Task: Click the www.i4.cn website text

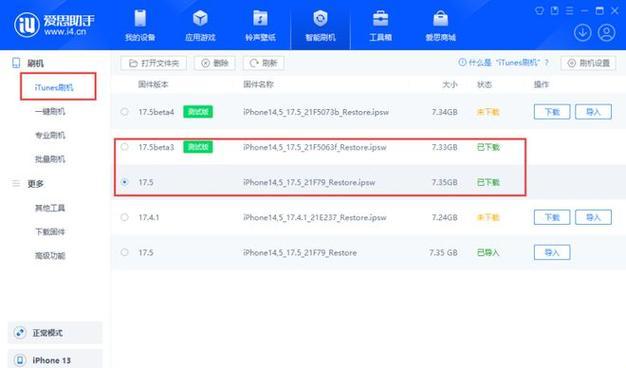Action: pos(65,32)
